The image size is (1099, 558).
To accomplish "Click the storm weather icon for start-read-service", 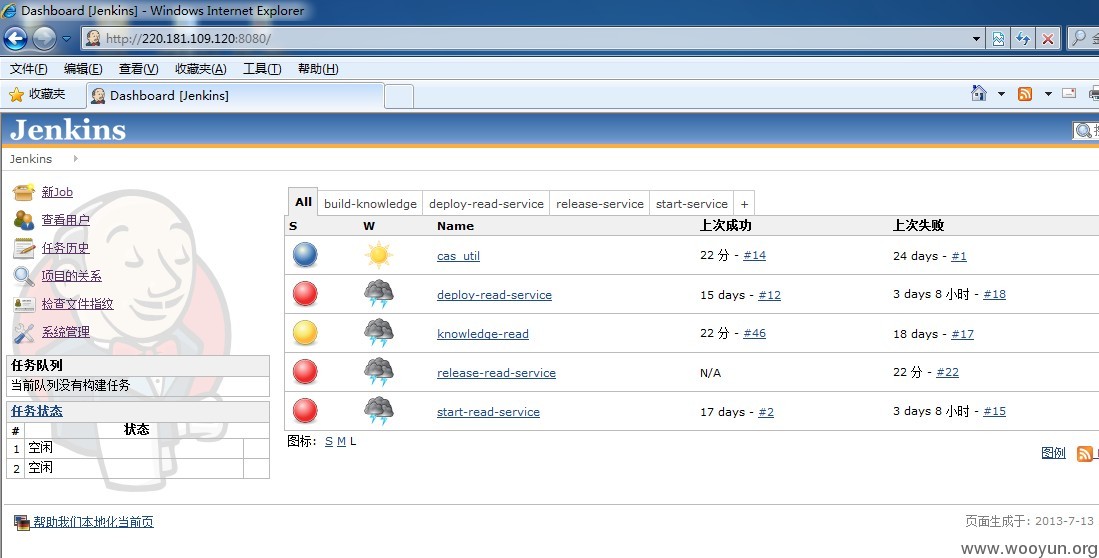I will click(378, 411).
